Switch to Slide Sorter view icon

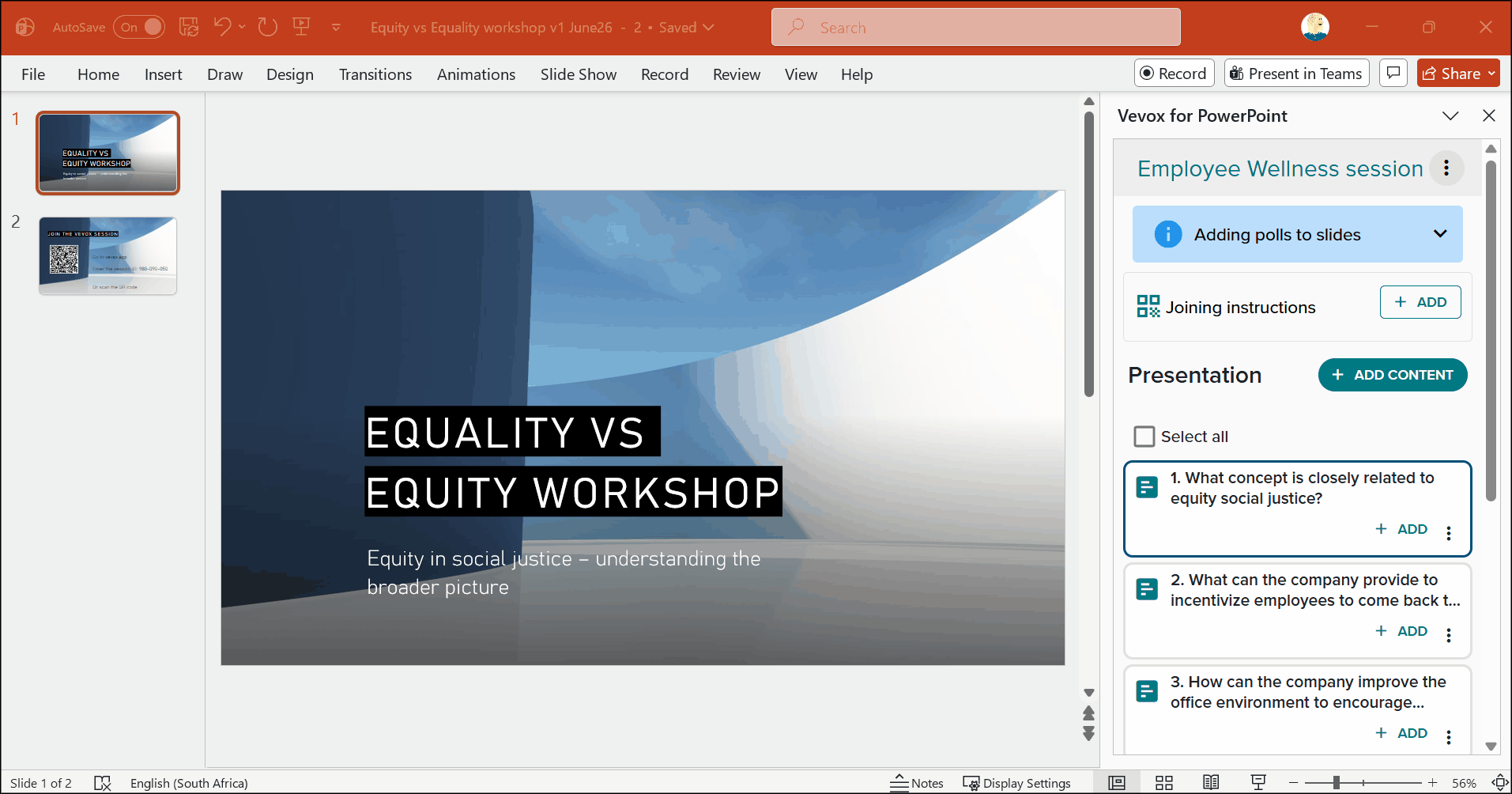[x=1163, y=783]
